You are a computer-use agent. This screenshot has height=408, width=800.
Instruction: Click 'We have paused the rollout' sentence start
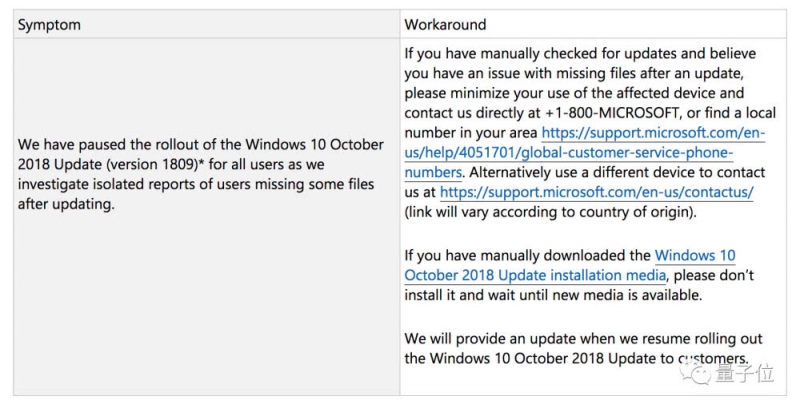click(x=99, y=145)
